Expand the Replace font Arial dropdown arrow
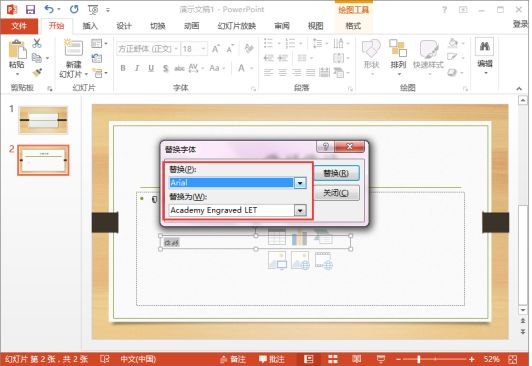Screen dimensions: 532x366 pyautogui.click(x=300, y=183)
